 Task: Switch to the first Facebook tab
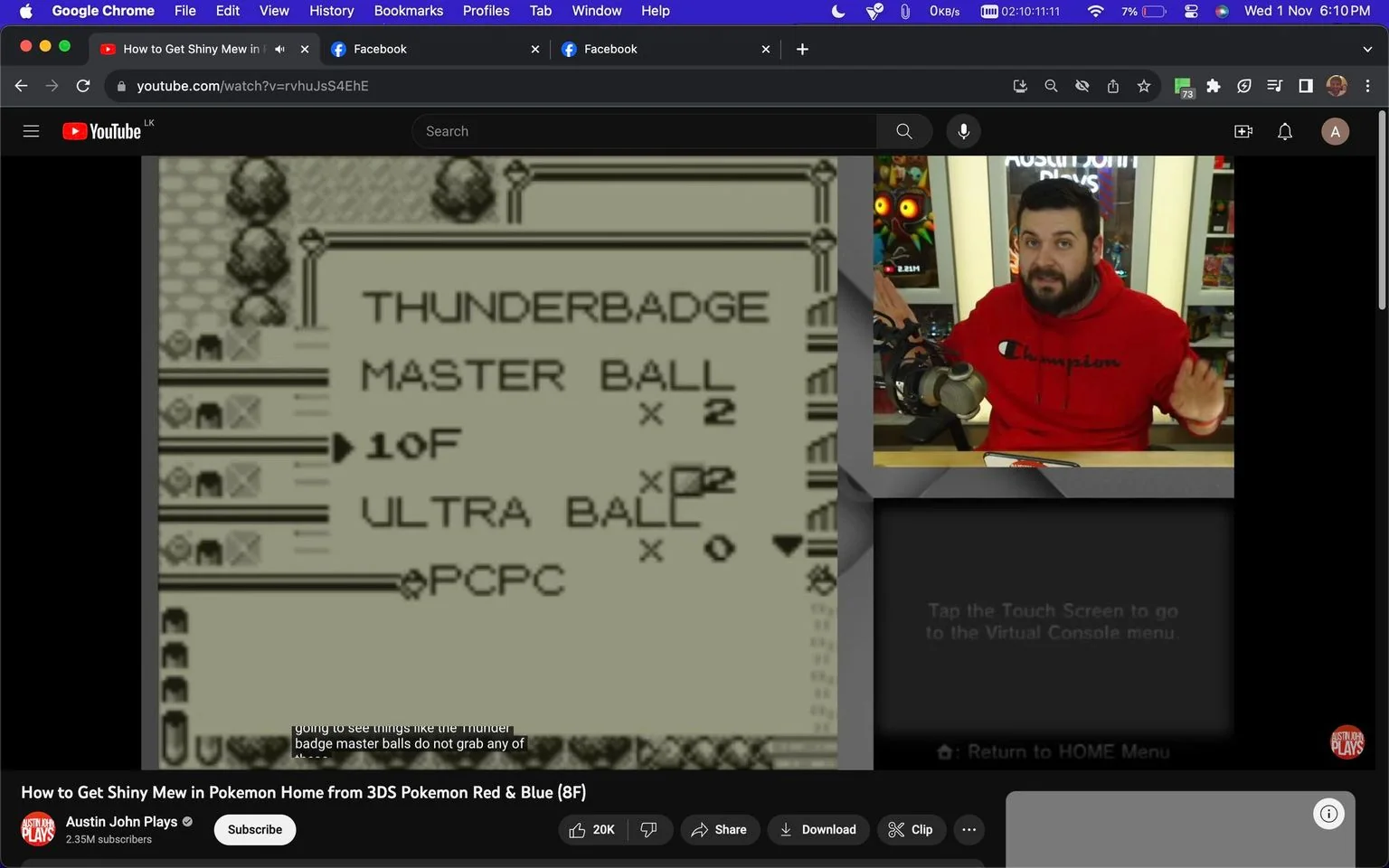coord(434,49)
